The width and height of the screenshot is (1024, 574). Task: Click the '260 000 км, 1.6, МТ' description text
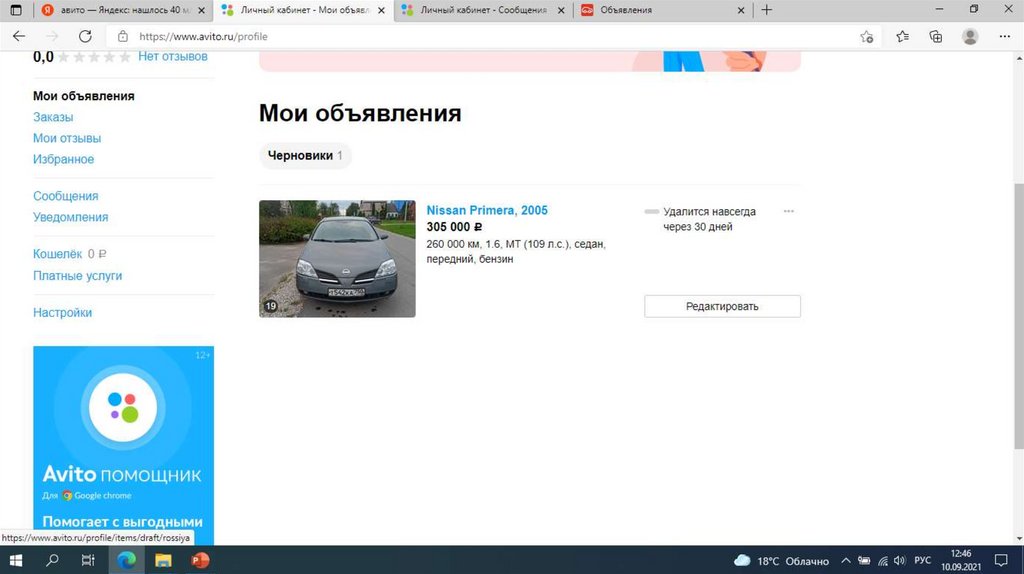(x=516, y=251)
